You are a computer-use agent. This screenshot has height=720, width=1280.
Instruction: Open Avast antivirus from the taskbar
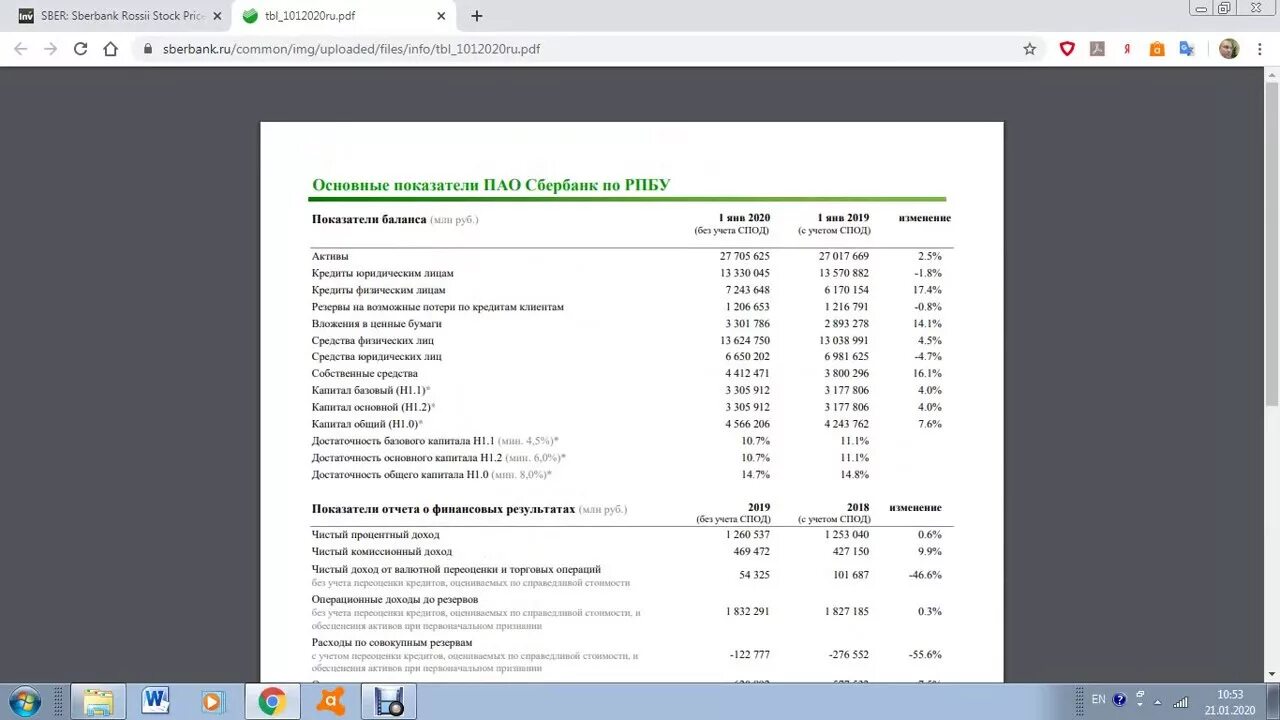click(x=330, y=701)
